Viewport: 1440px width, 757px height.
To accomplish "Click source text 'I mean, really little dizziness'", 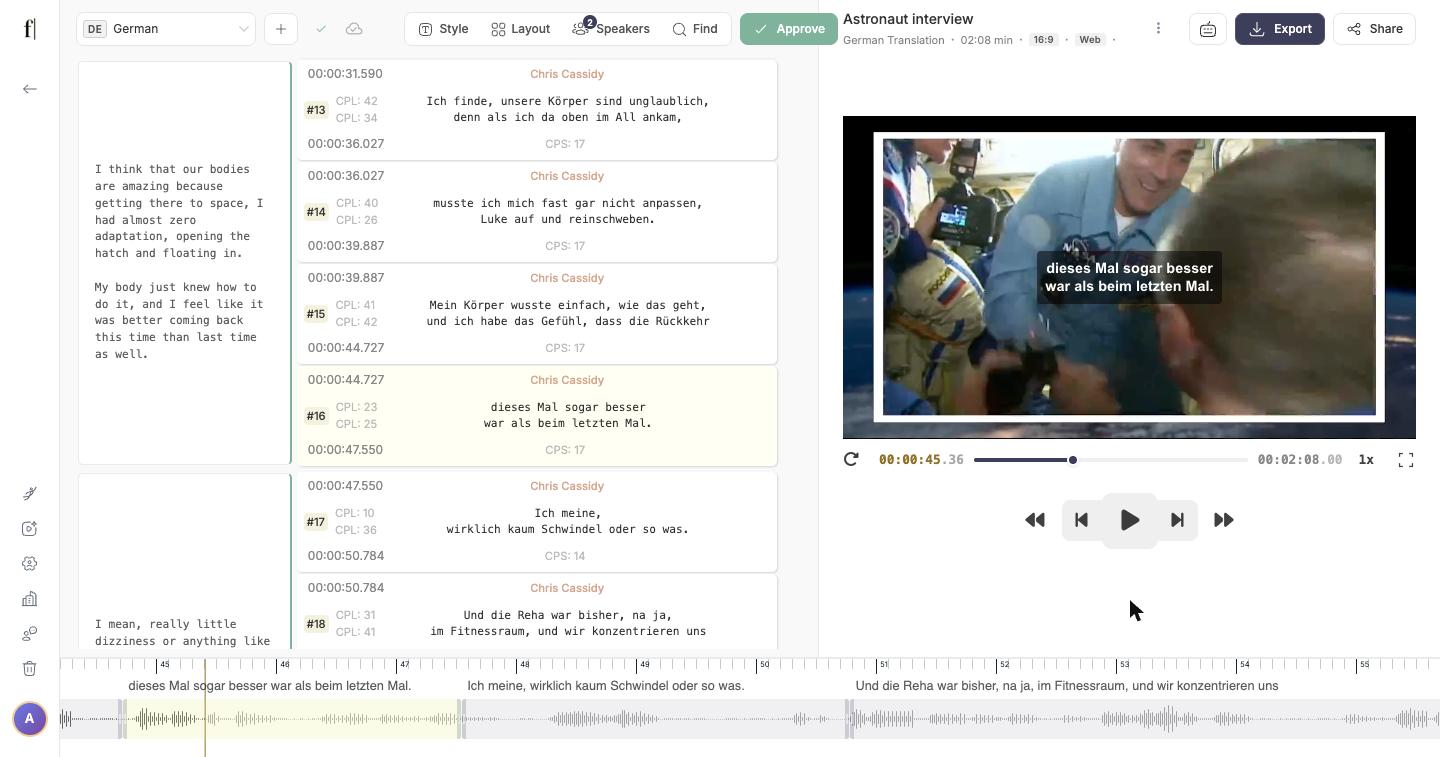I will coord(182,632).
